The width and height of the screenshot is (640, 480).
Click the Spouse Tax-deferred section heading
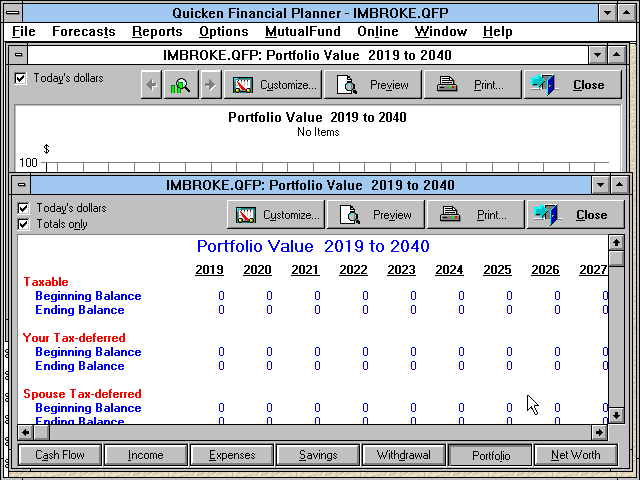82,393
